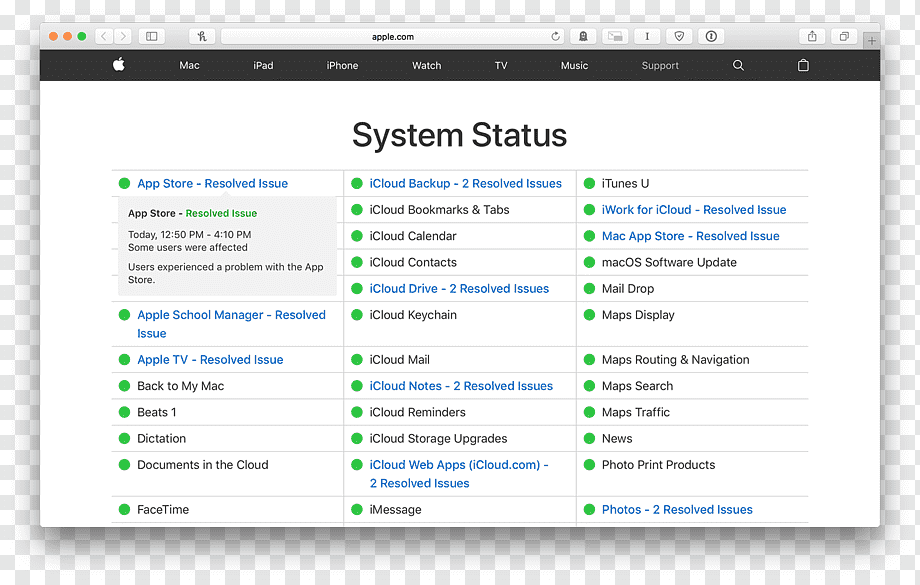Screen dimensions: 920x585
Task: Click 'Today, 12:50 PM - 4:10 PM' detail text
Action: pyautogui.click(x=190, y=235)
